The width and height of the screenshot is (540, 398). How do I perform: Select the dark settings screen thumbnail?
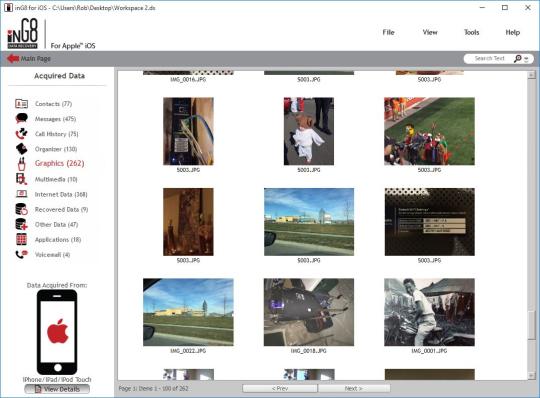click(429, 222)
